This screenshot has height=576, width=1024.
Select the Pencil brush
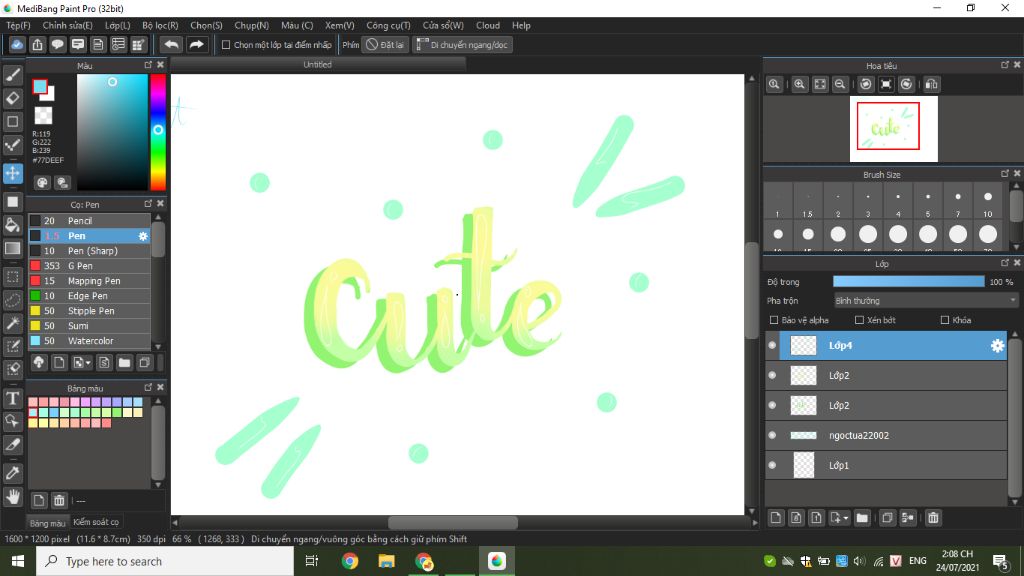tap(89, 221)
